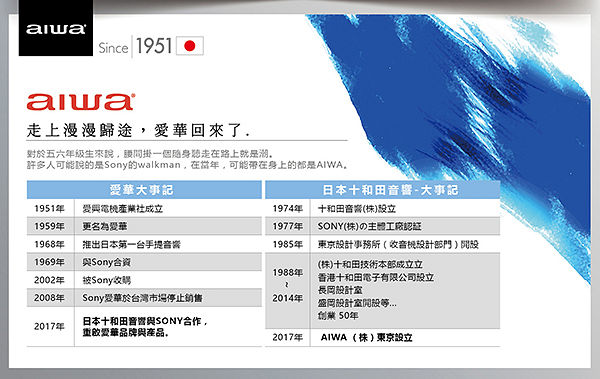This screenshot has width=600, height=379.
Task: Click the 1951年 row in the Aiwa timeline
Action: point(144,208)
